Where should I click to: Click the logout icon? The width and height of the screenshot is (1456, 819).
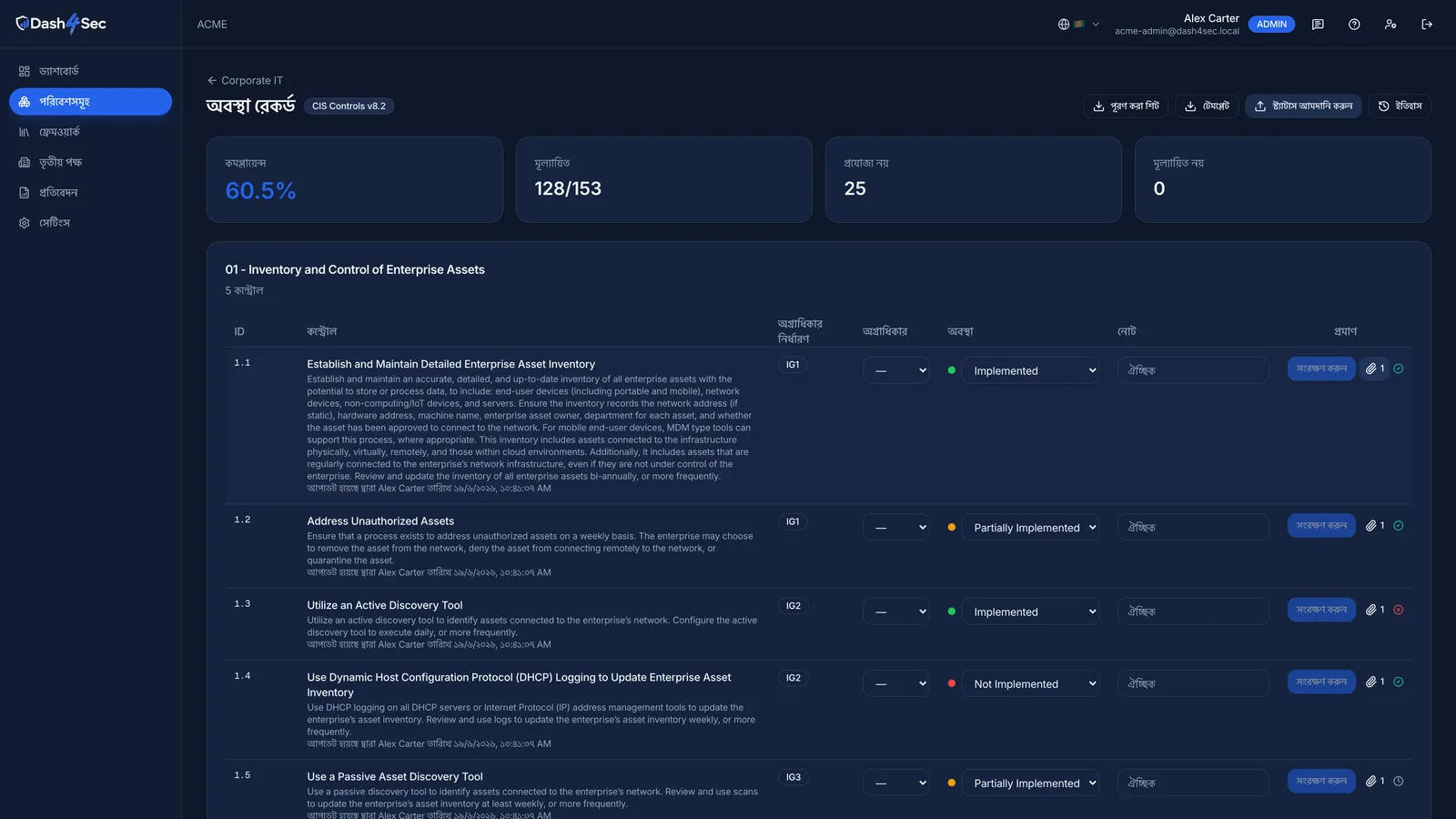[1427, 25]
